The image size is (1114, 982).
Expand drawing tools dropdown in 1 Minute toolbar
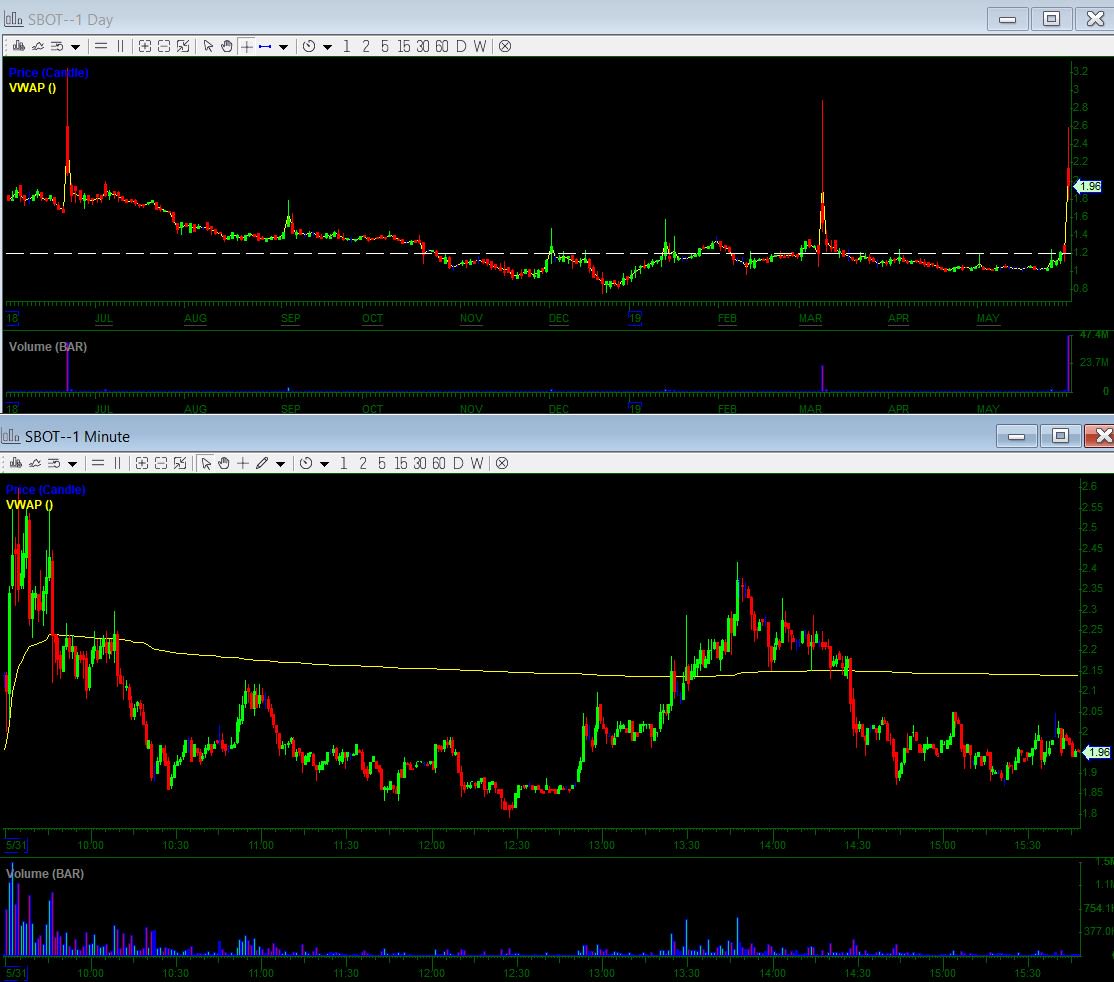pos(281,464)
